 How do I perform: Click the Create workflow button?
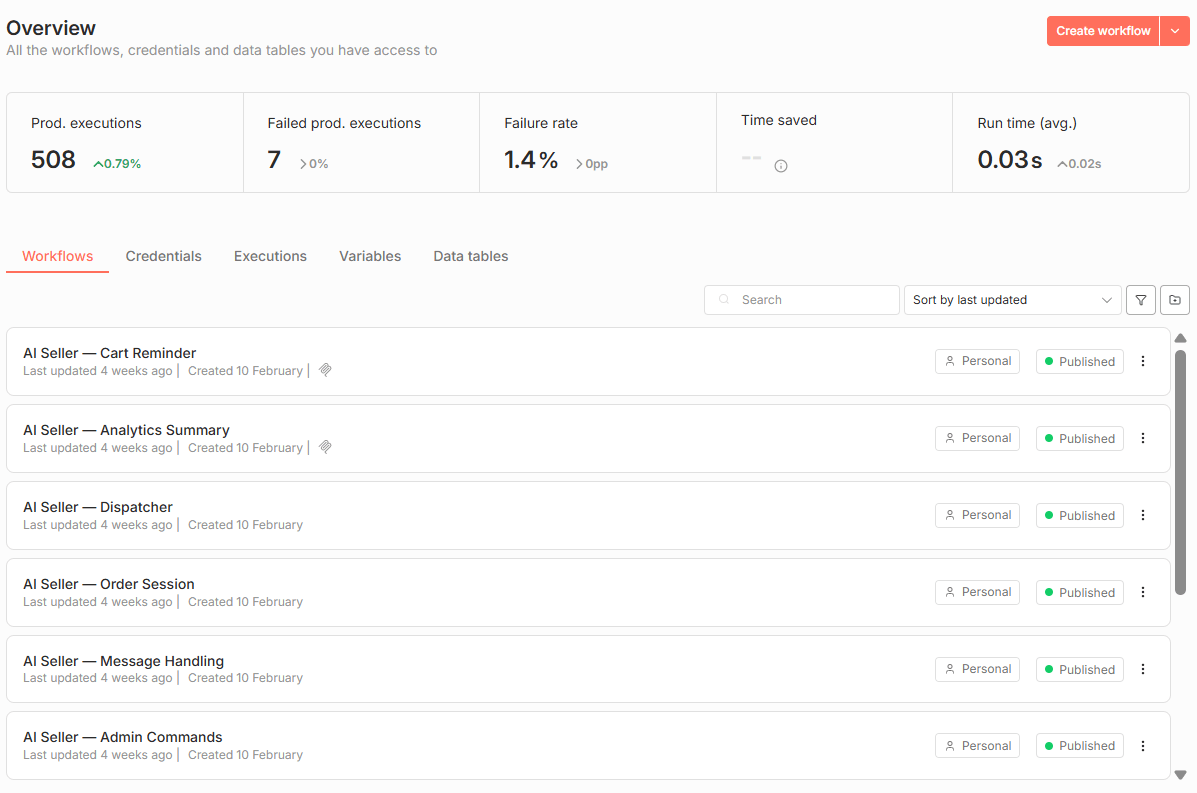point(1103,31)
